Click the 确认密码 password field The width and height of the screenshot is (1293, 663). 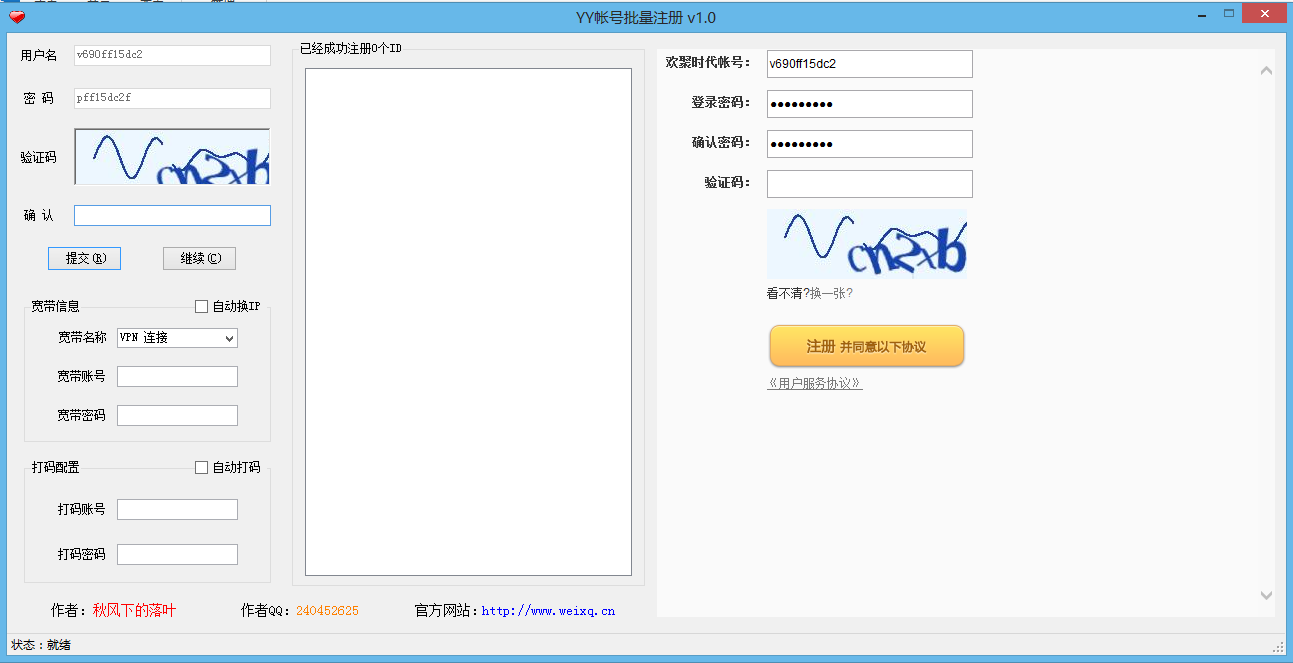click(869, 144)
